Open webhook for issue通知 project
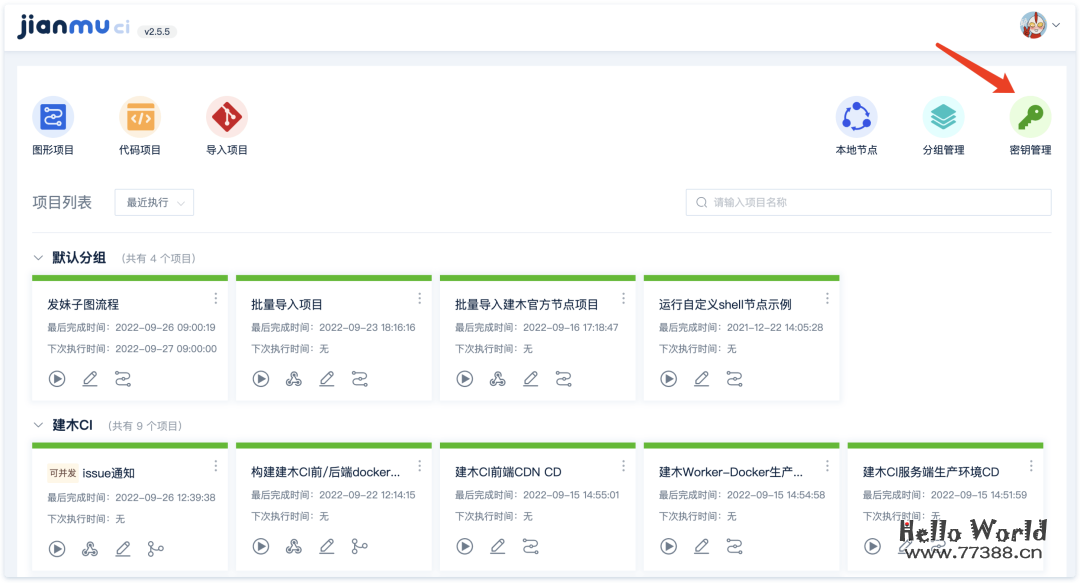The width and height of the screenshot is (1080, 583). click(90, 549)
